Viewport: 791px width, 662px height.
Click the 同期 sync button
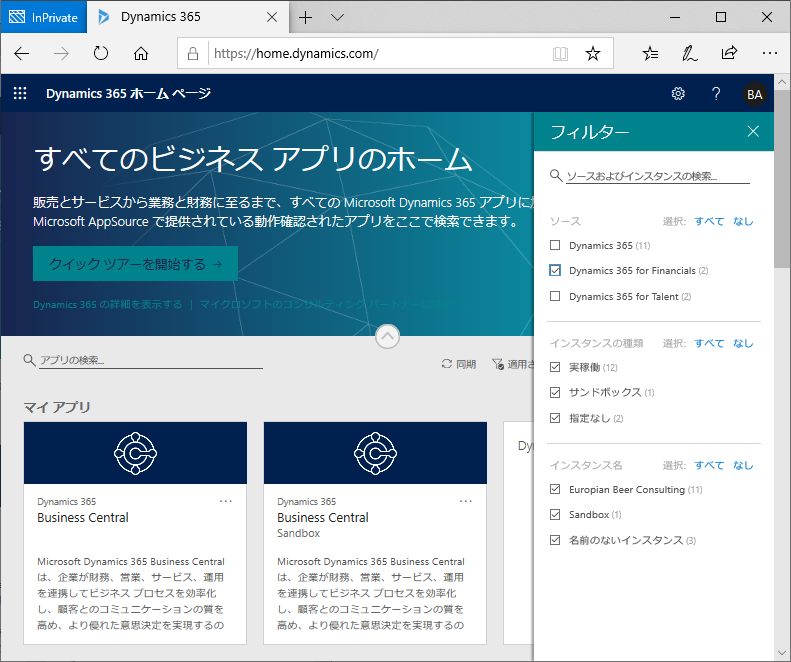click(x=459, y=364)
